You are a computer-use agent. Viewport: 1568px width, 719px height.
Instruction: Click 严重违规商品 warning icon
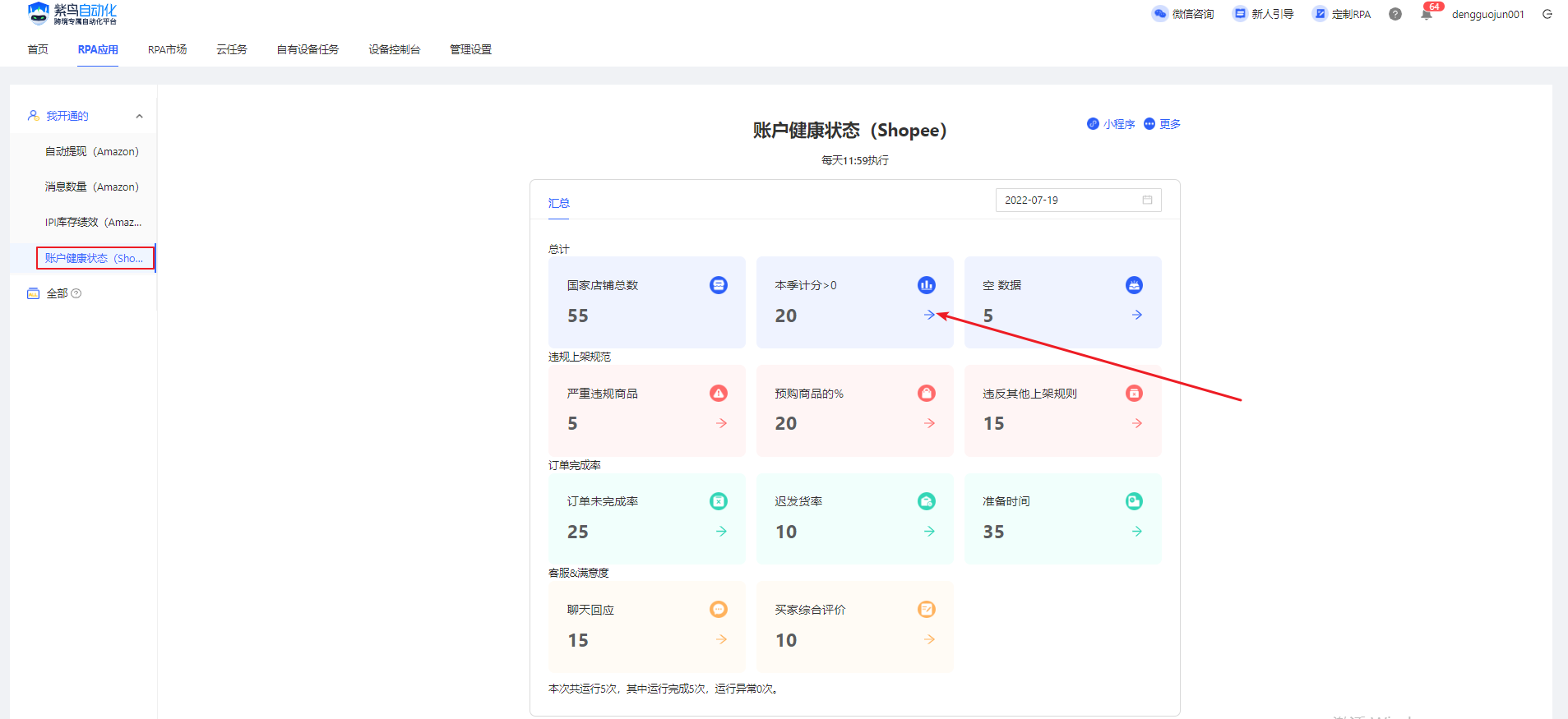[x=719, y=394]
